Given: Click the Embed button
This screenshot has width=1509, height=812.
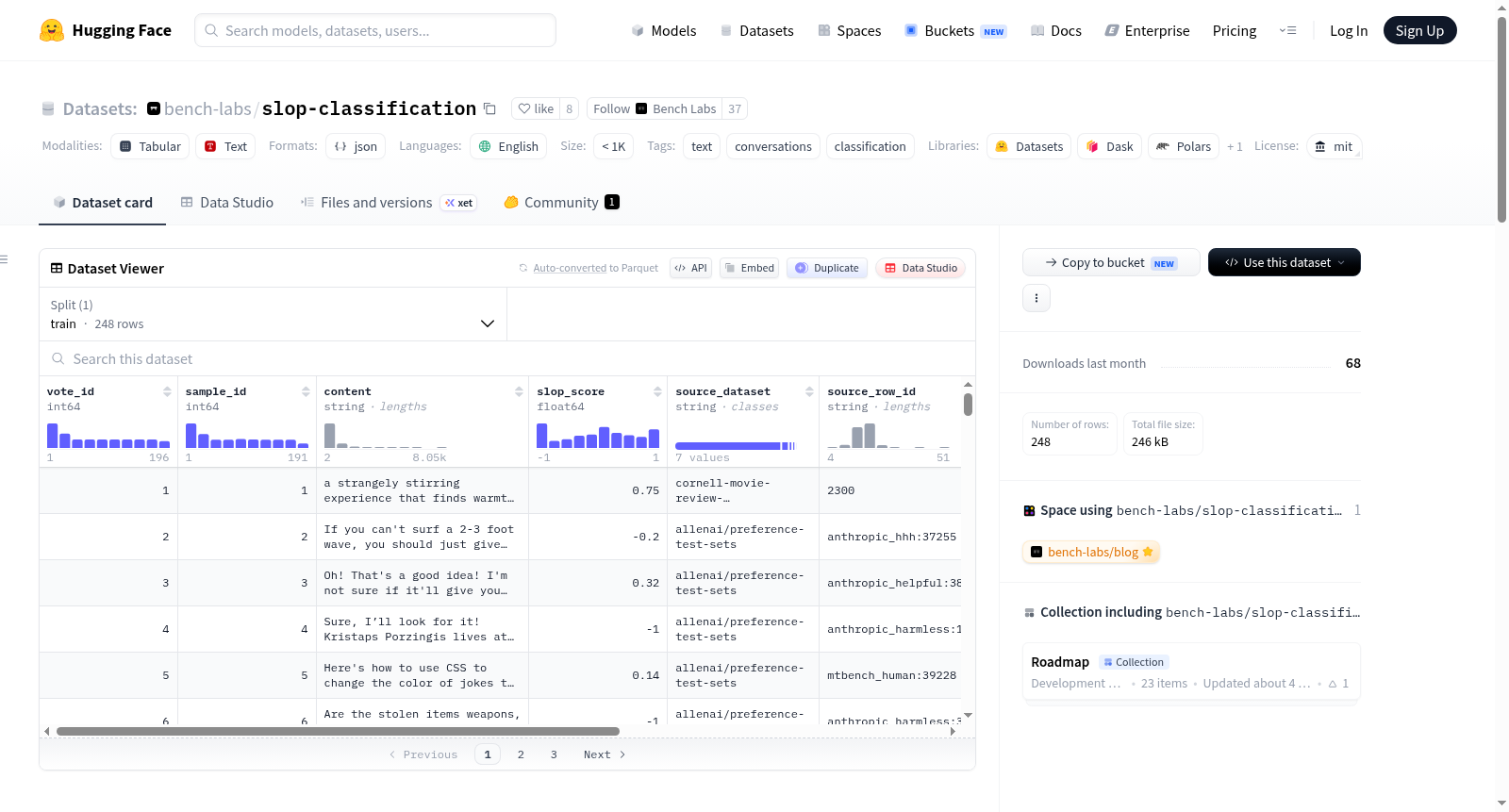Looking at the screenshot, I should pos(749,268).
